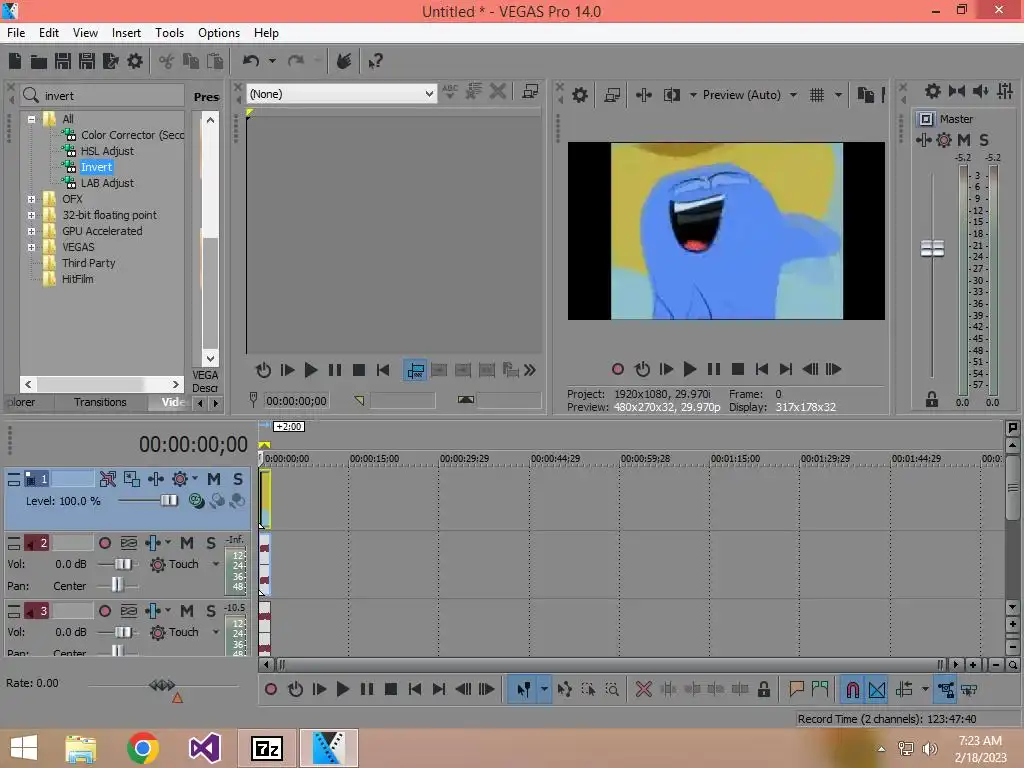Screen dimensions: 1024x768
Task: Open Chrome from the Windows taskbar
Action: (x=142, y=748)
